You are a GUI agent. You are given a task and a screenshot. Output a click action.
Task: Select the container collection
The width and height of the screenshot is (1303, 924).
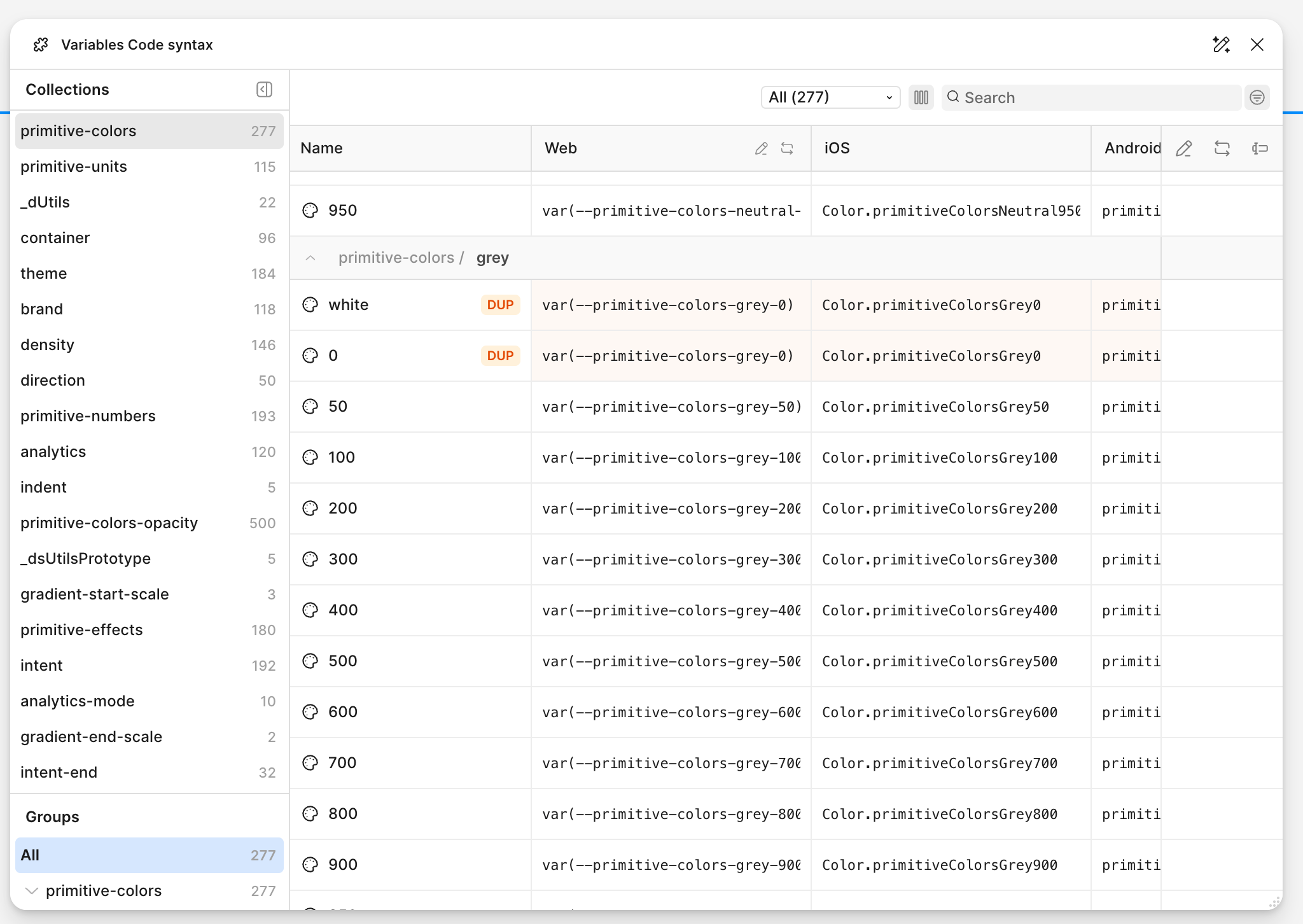pyautogui.click(x=150, y=238)
